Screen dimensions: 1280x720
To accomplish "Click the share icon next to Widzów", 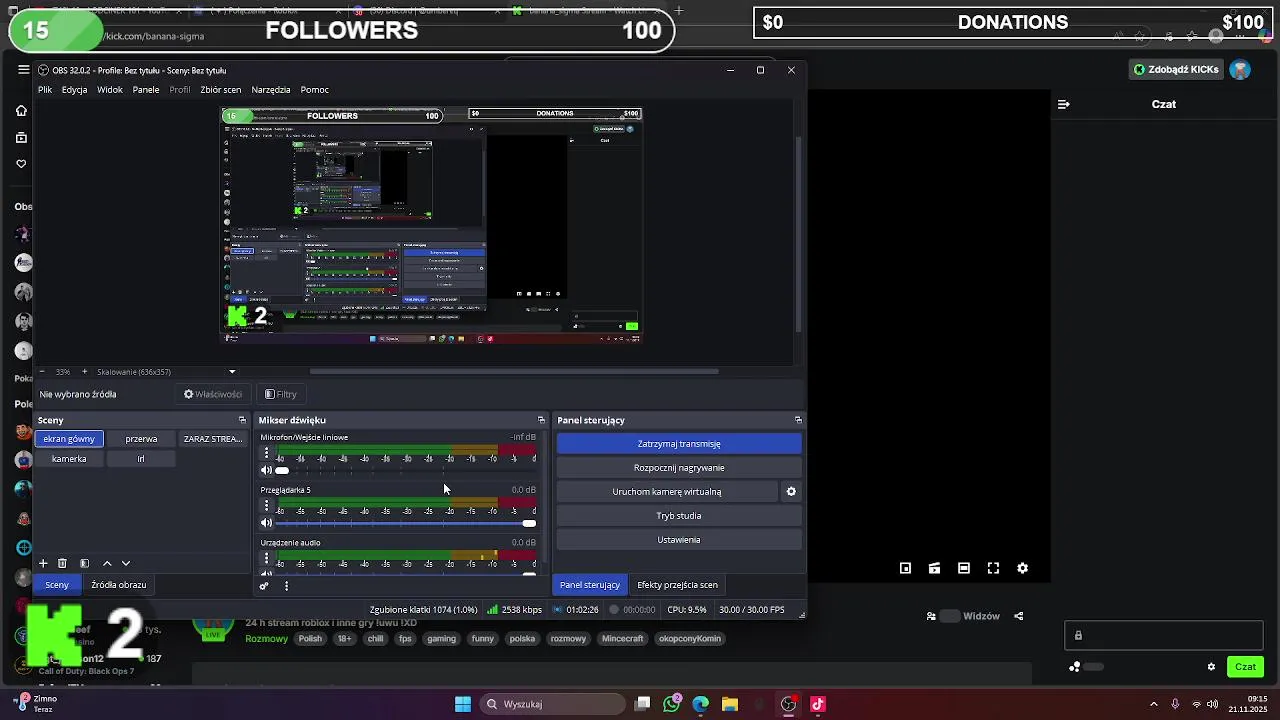I will coord(1019,616).
